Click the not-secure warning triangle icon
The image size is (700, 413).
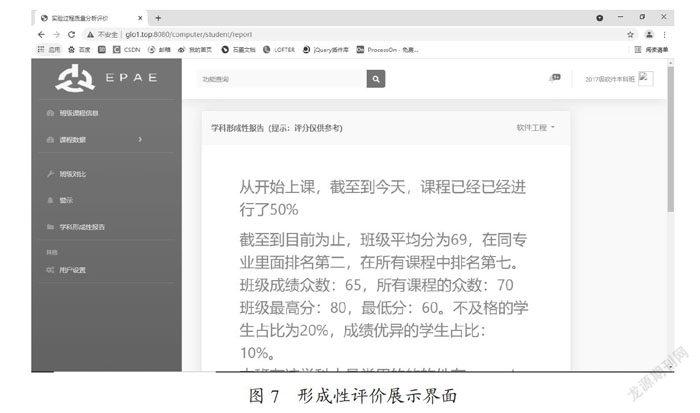90,34
